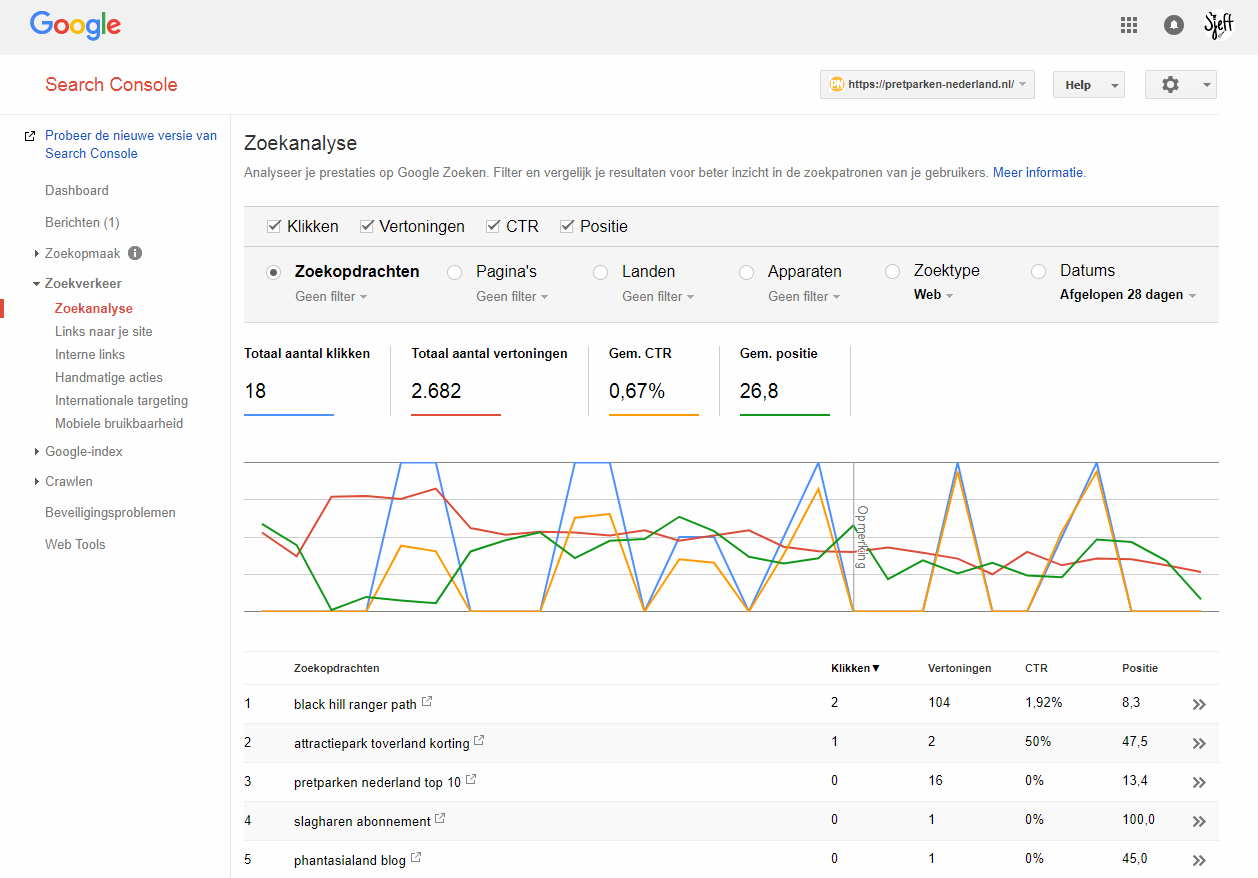This screenshot has height=878, width=1258.
Task: Click the external-link icon beside 'Probeer de nieuwe versie'
Action: (x=30, y=136)
